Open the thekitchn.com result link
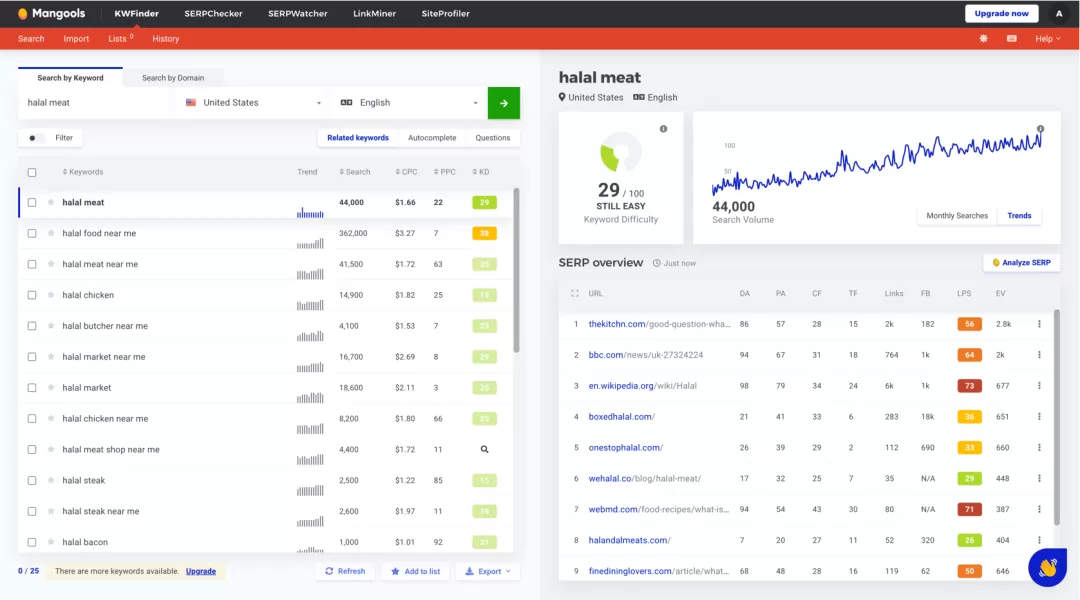1080x600 pixels. (659, 324)
